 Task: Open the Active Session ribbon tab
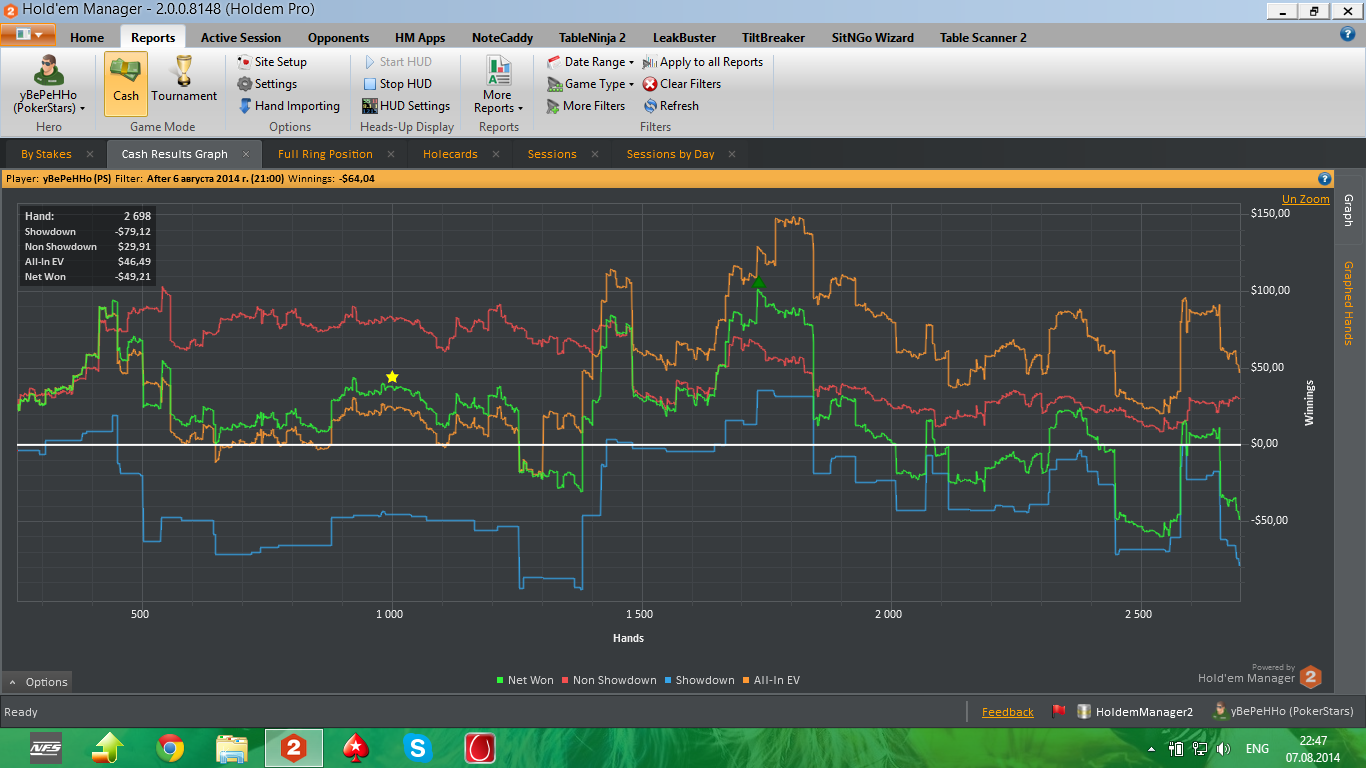coord(241,37)
